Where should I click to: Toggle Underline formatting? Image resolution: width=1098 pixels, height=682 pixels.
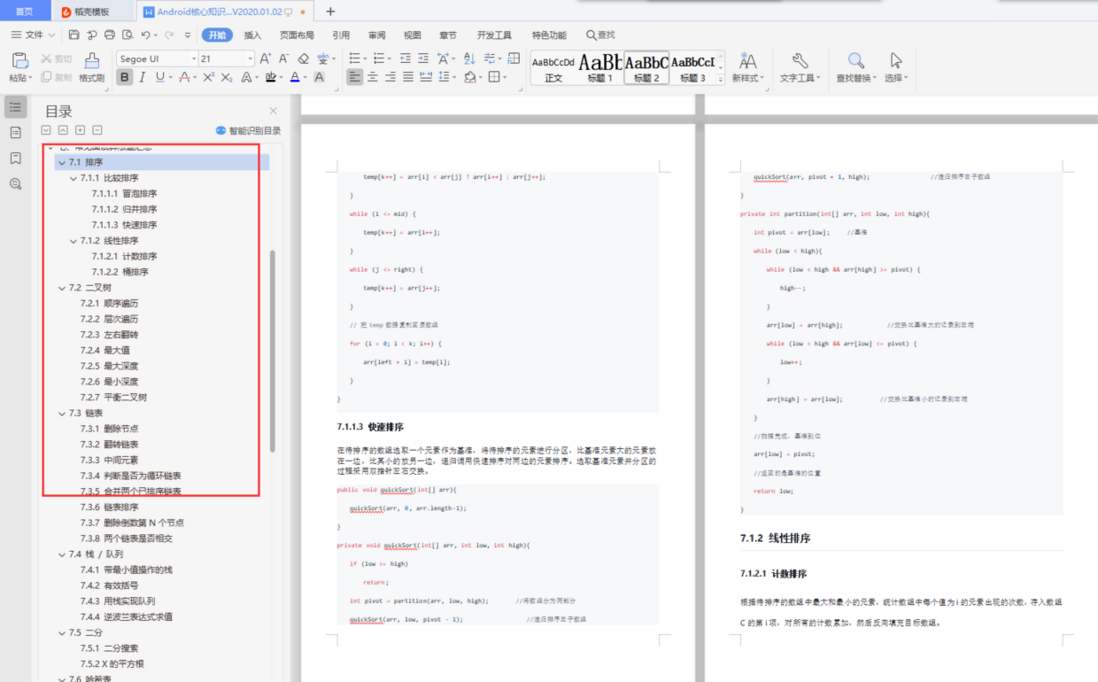[x=160, y=77]
